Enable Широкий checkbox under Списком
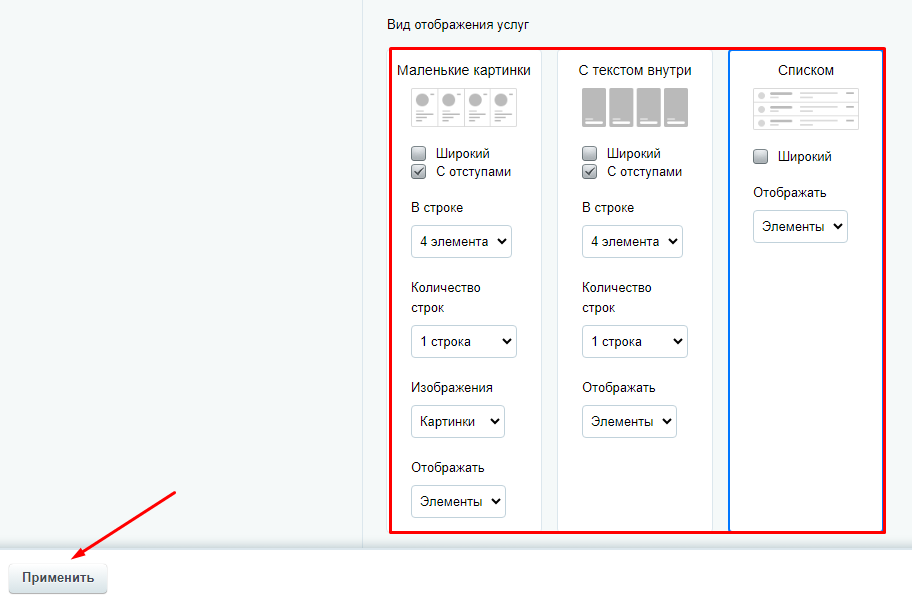Image resolution: width=912 pixels, height=605 pixels. 760,156
